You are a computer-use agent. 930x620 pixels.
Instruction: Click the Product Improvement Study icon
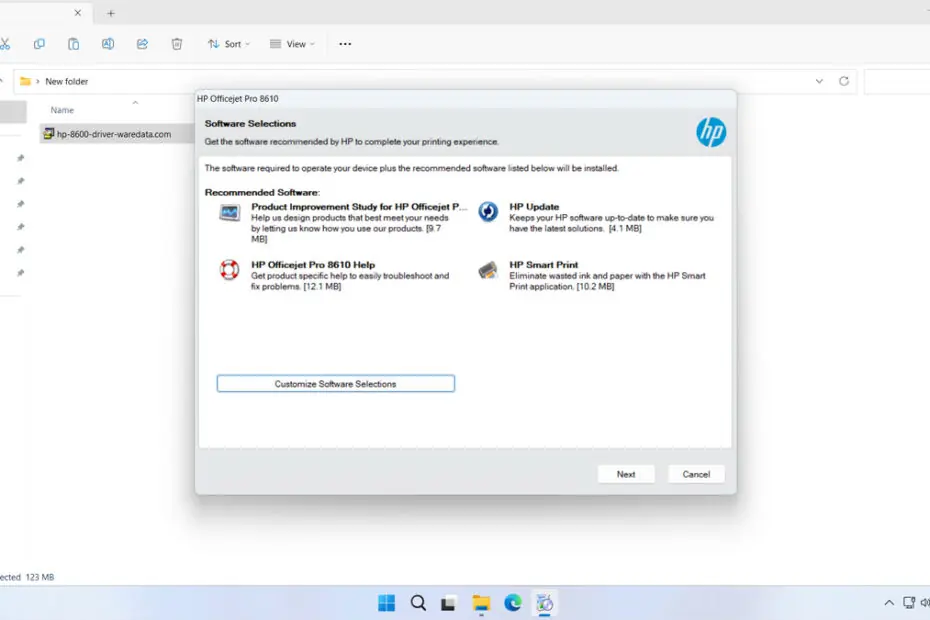[x=230, y=213]
